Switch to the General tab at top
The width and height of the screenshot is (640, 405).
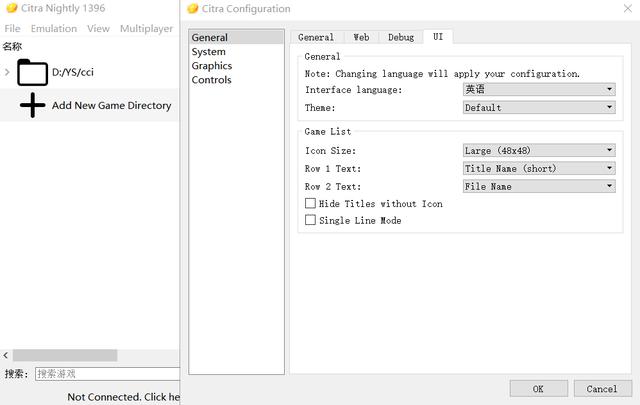click(316, 37)
